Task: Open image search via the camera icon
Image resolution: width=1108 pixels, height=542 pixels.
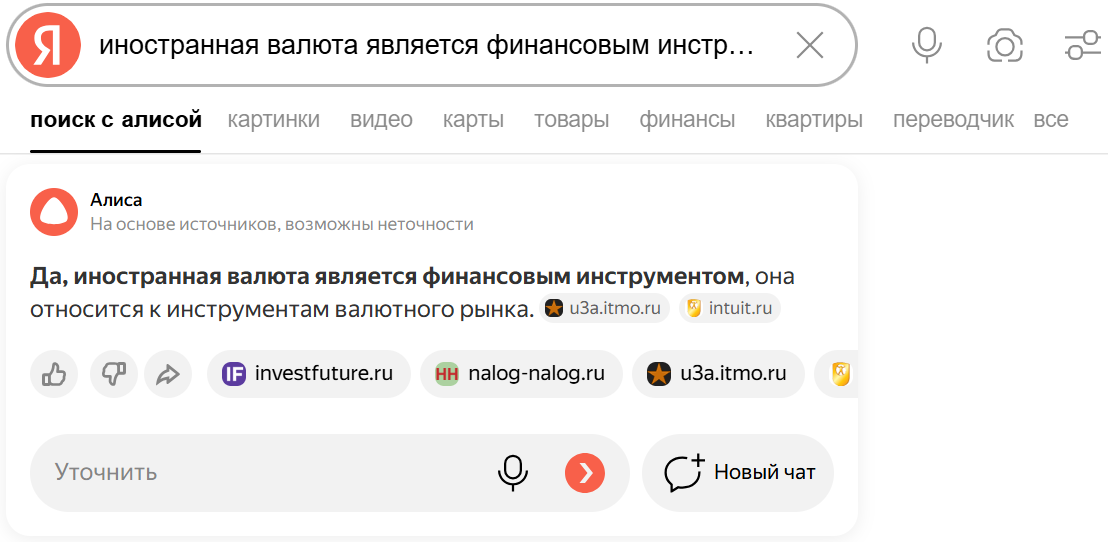Action: [x=1005, y=47]
